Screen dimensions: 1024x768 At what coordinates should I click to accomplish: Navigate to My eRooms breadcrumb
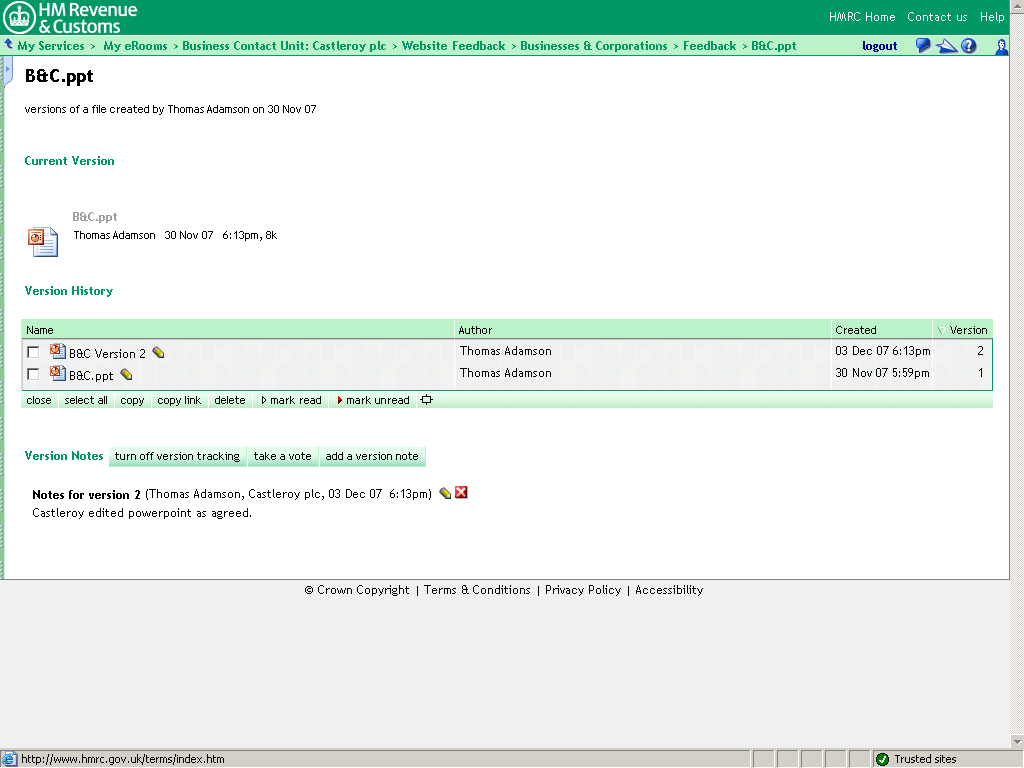click(135, 46)
